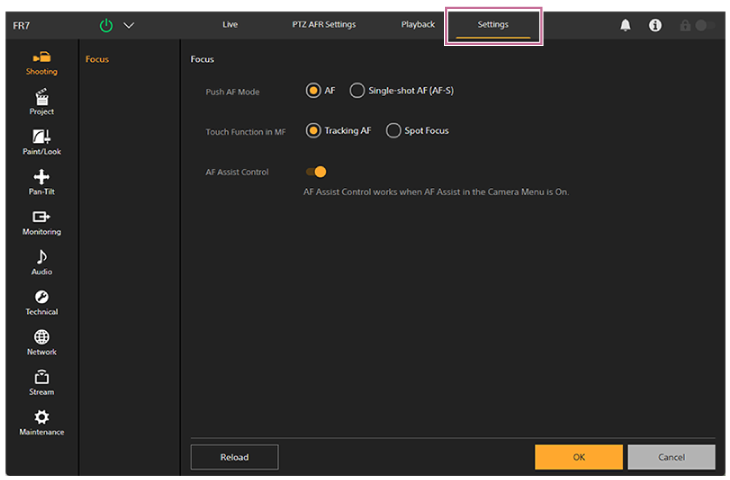The image size is (730, 480).
Task: Choose Spot Focus radio button
Action: point(393,131)
